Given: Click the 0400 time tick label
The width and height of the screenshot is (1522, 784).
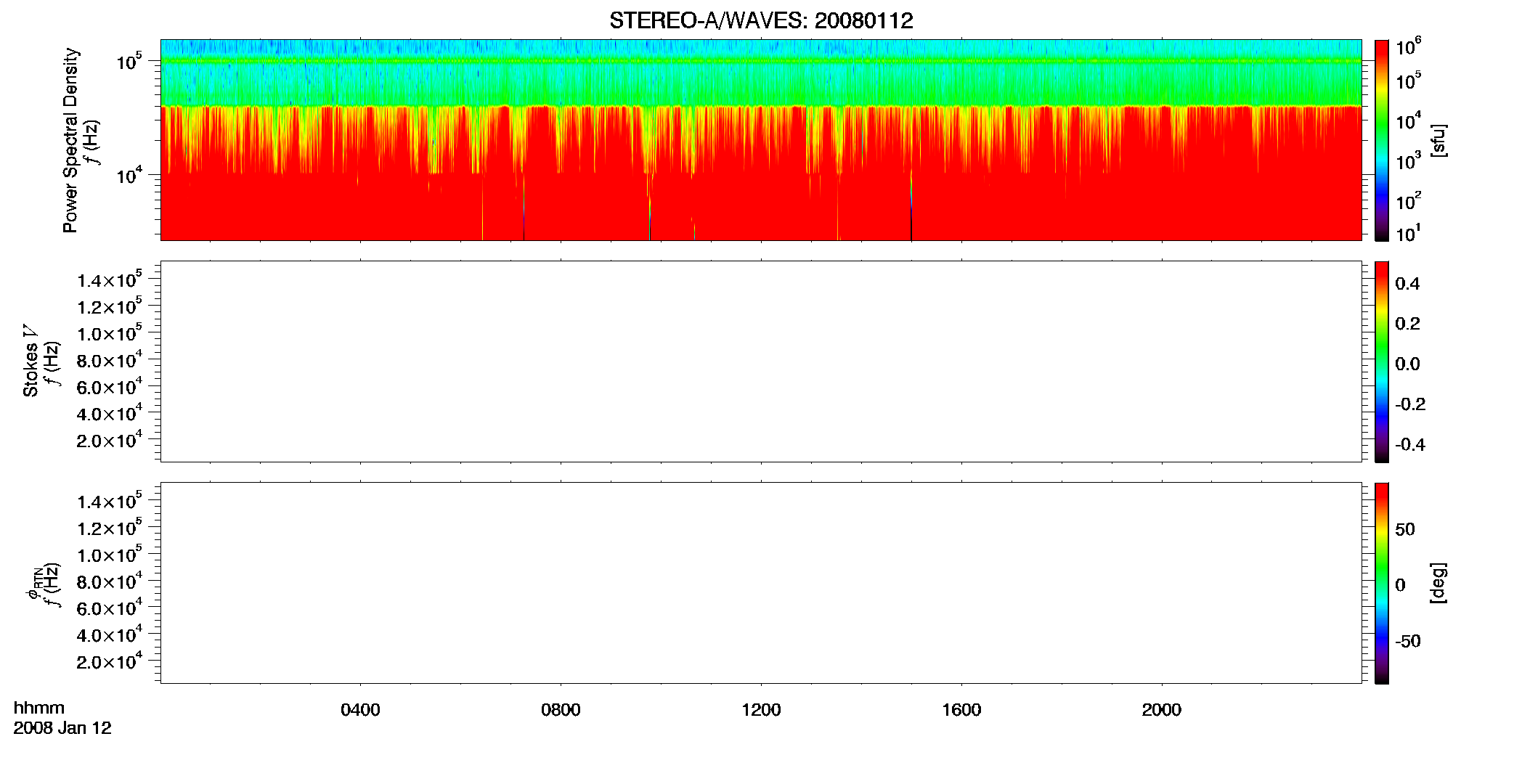Looking at the screenshot, I should point(360,710).
